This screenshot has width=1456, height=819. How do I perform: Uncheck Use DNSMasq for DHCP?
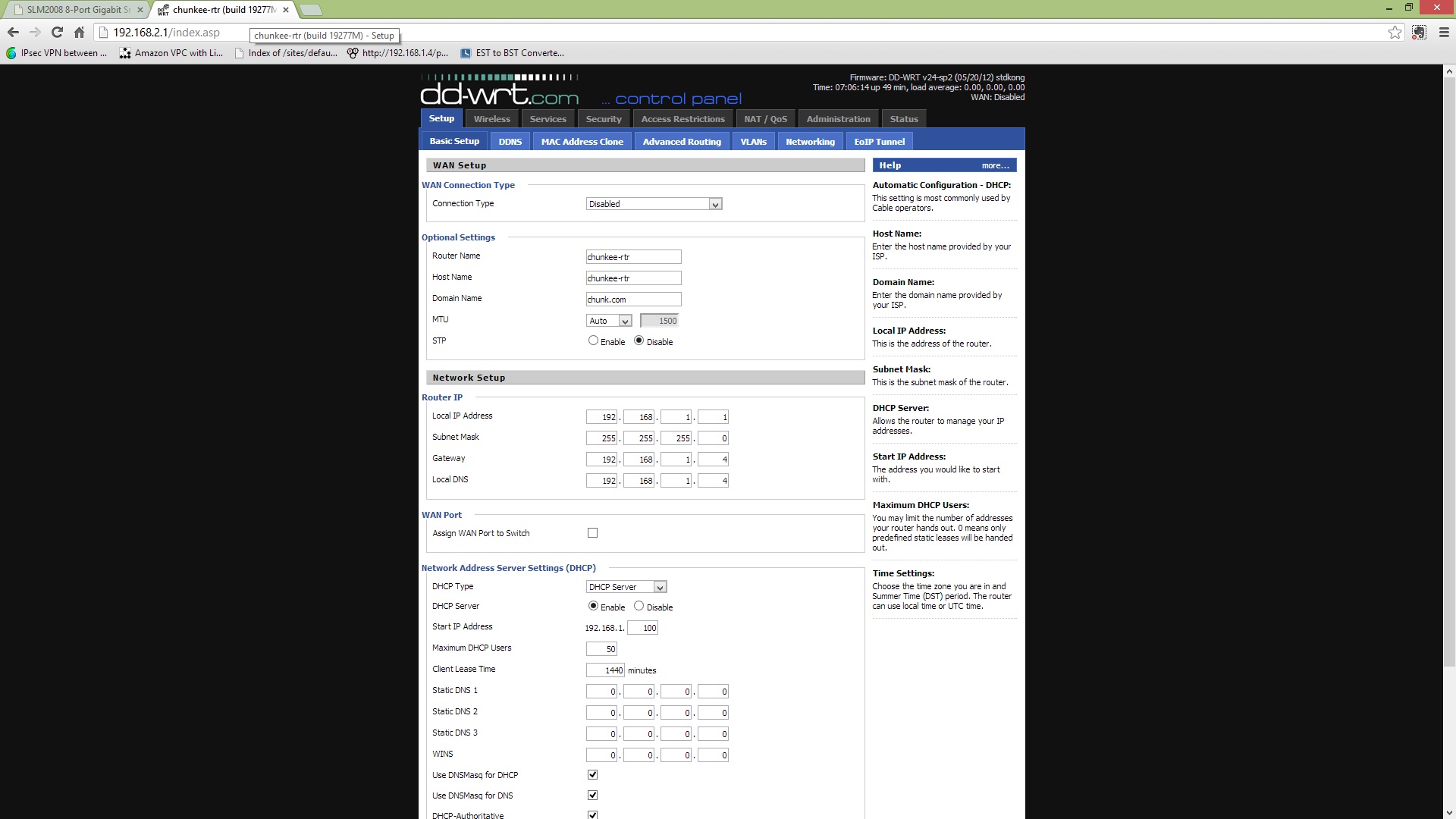(x=592, y=775)
